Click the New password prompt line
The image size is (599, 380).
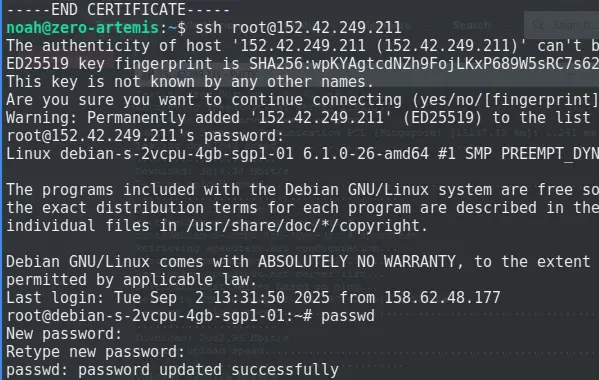click(x=64, y=334)
